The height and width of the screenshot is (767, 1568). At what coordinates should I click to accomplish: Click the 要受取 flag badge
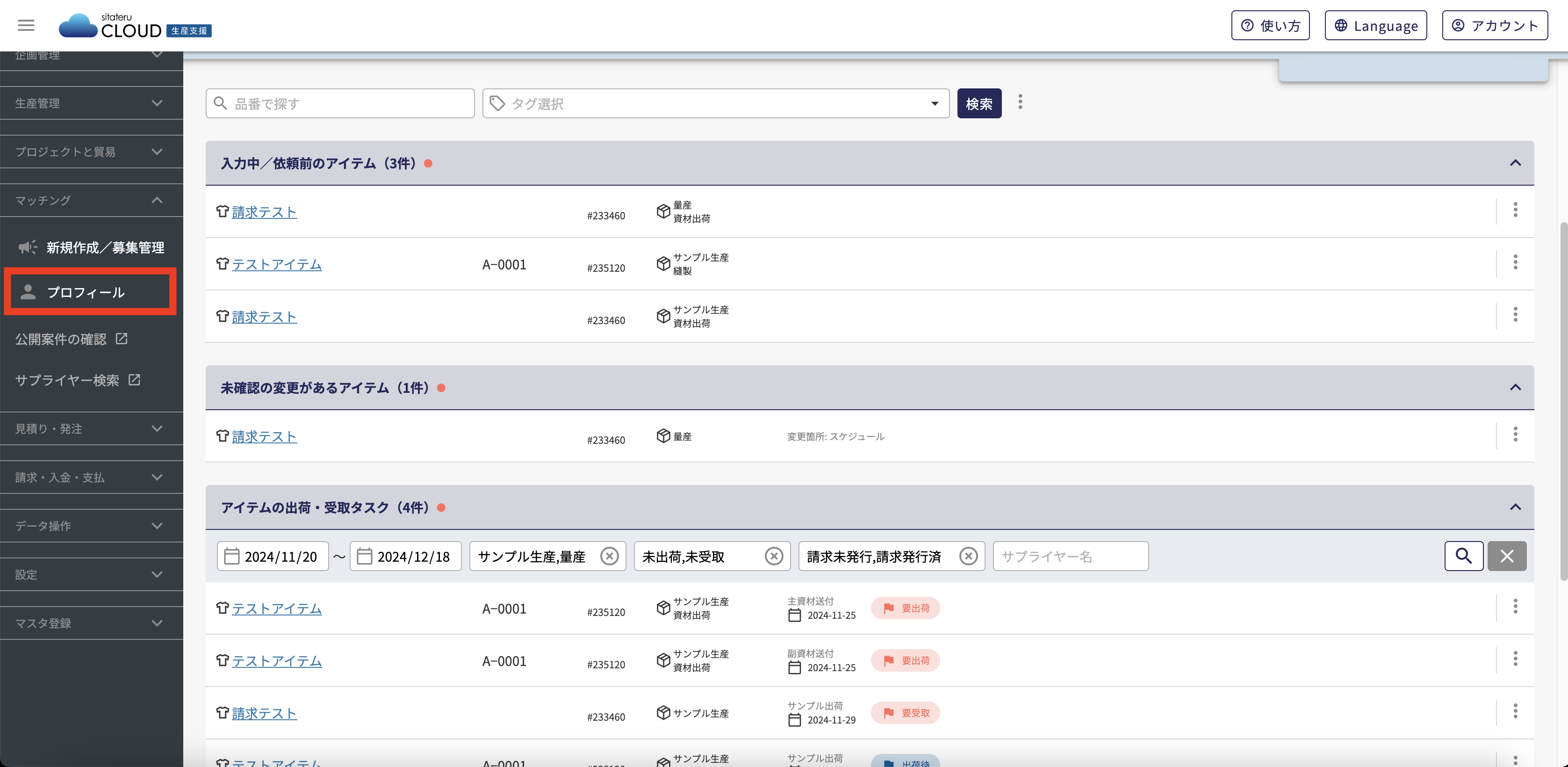(x=905, y=713)
